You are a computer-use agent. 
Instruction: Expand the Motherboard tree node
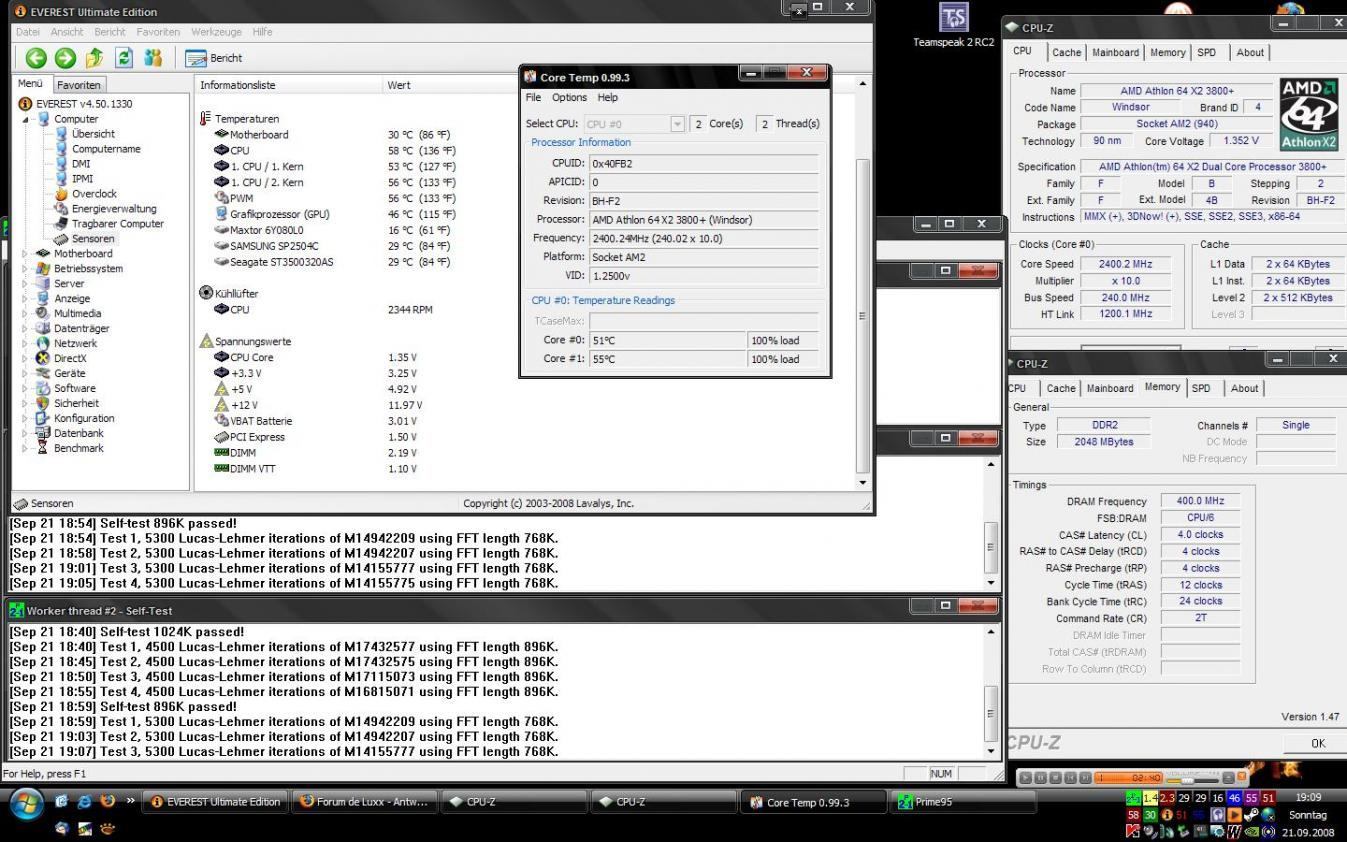pyautogui.click(x=27, y=254)
